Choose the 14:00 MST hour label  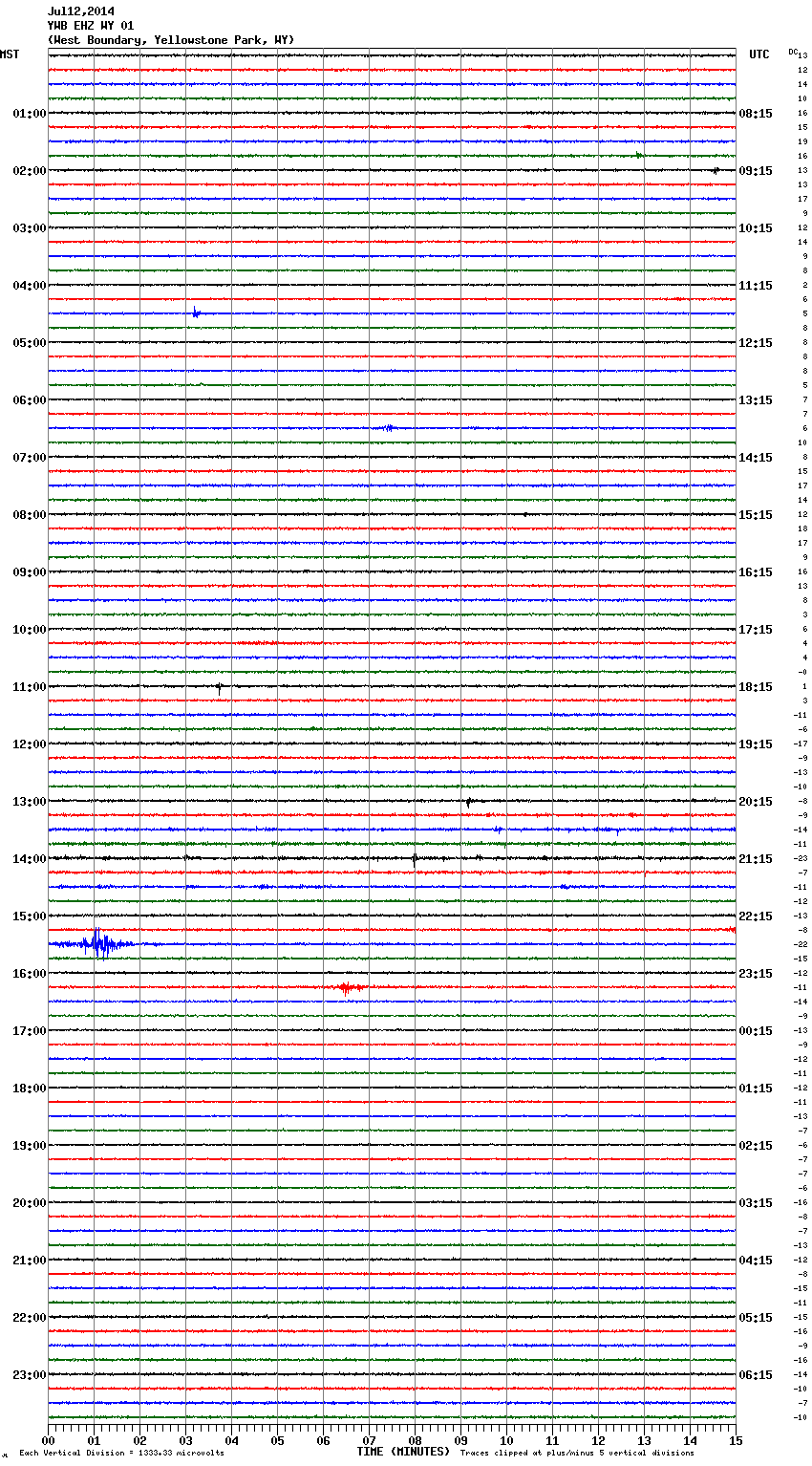coord(30,859)
